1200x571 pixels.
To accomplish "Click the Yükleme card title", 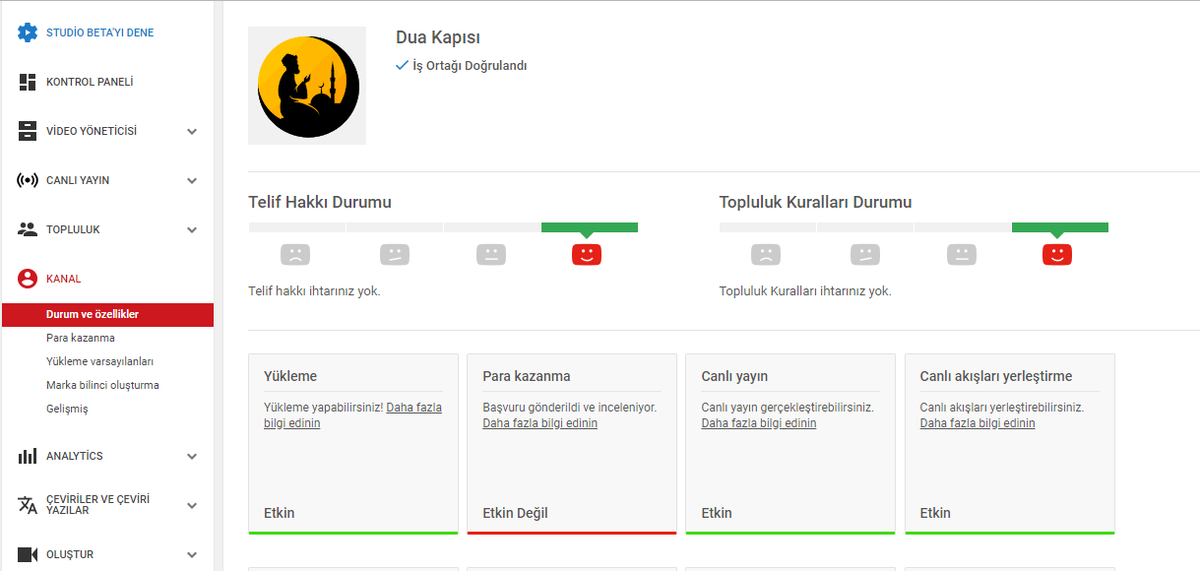I will [x=290, y=376].
